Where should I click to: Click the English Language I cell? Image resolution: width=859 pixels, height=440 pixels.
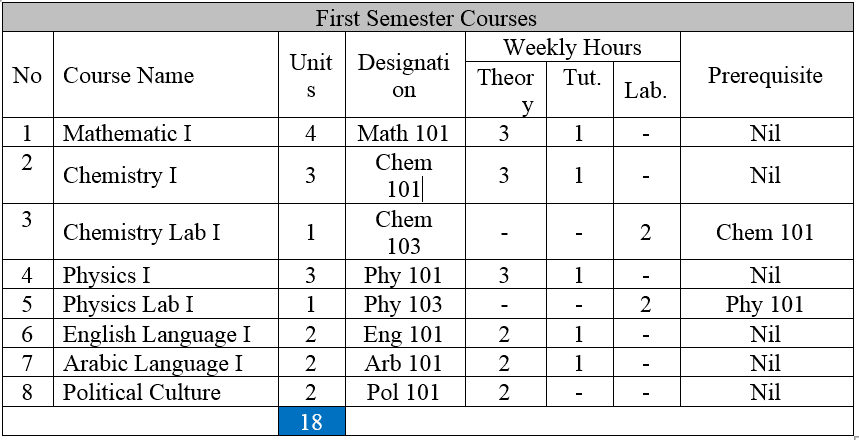coord(156,334)
